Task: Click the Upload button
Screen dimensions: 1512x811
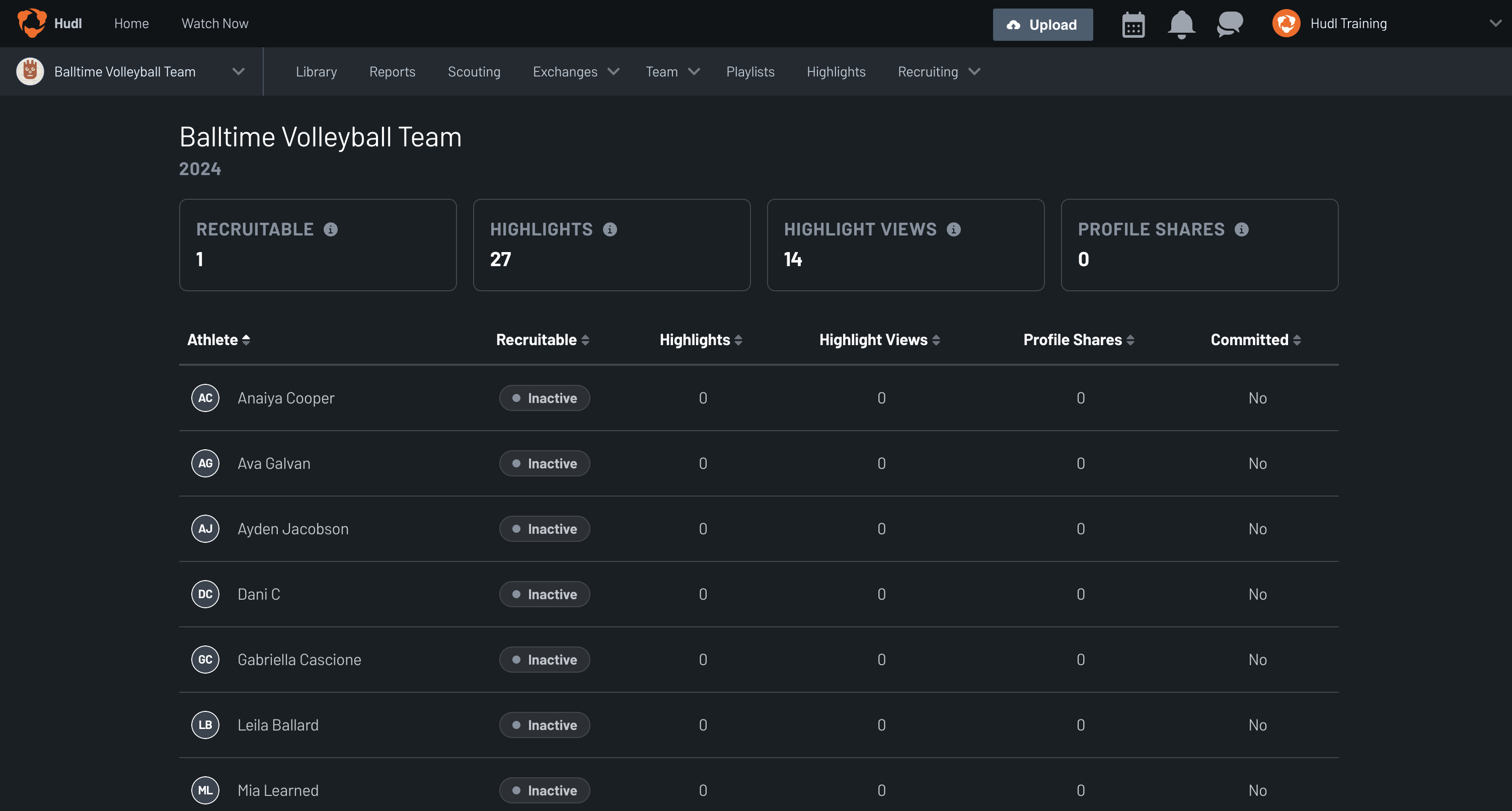Action: pos(1042,25)
